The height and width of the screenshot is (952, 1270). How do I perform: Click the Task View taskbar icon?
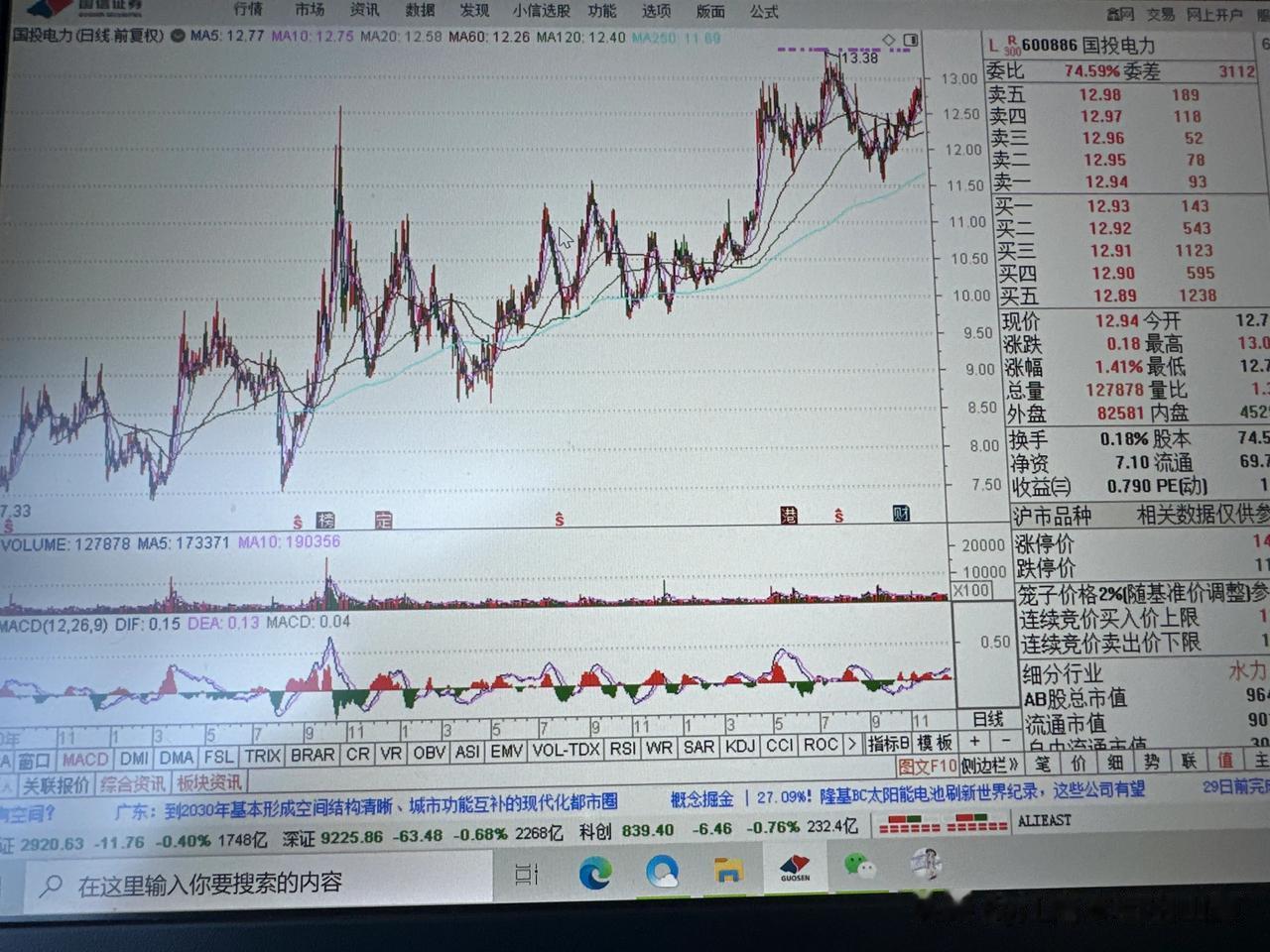[527, 874]
